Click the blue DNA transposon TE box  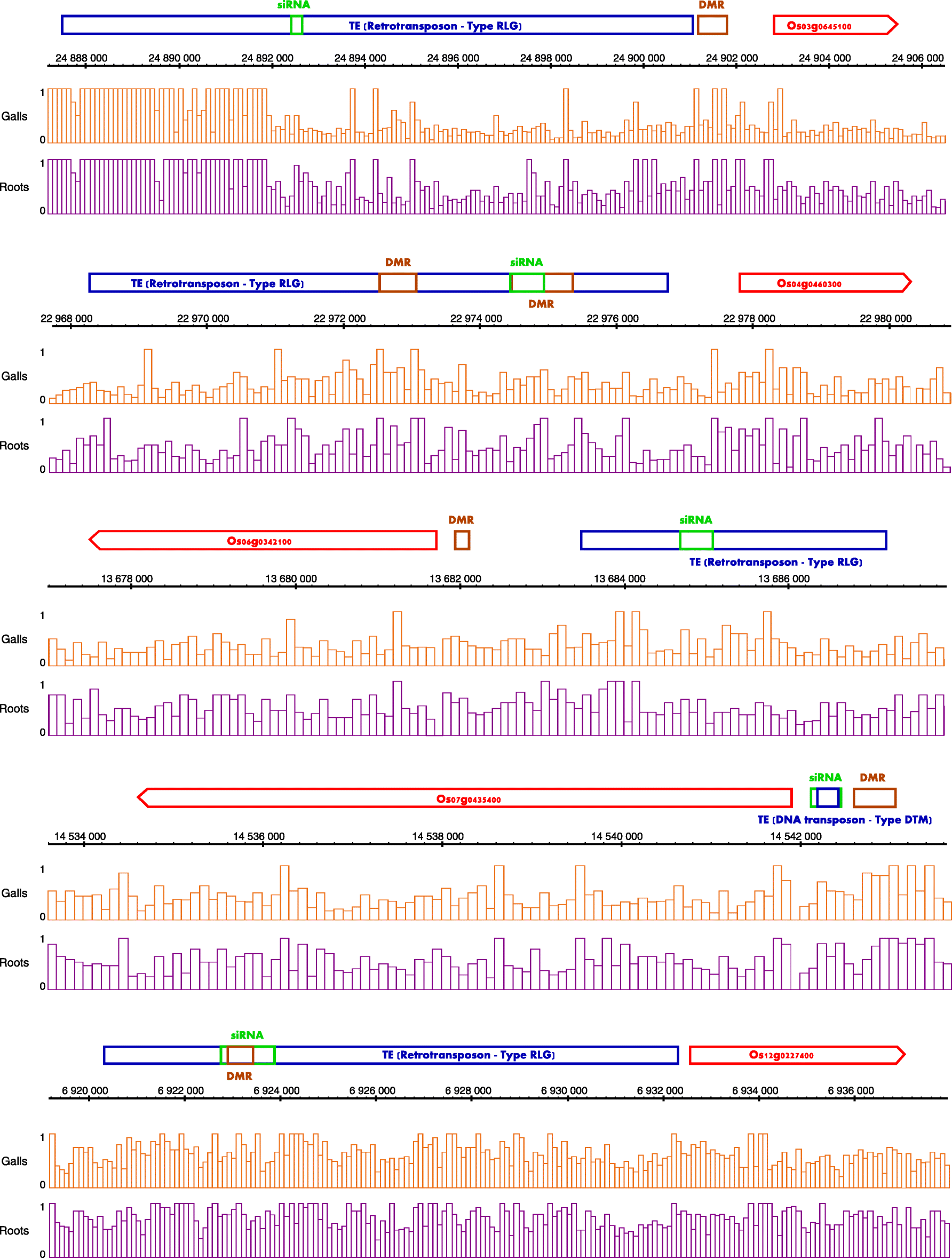tap(828, 798)
